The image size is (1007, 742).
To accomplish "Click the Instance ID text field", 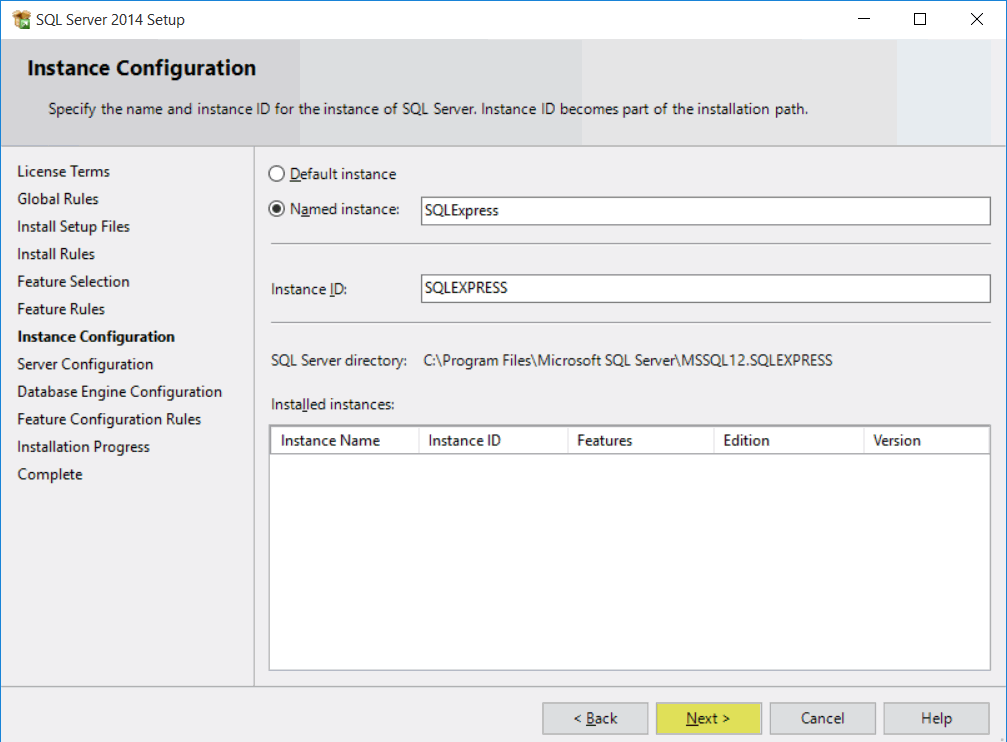I will [x=705, y=288].
